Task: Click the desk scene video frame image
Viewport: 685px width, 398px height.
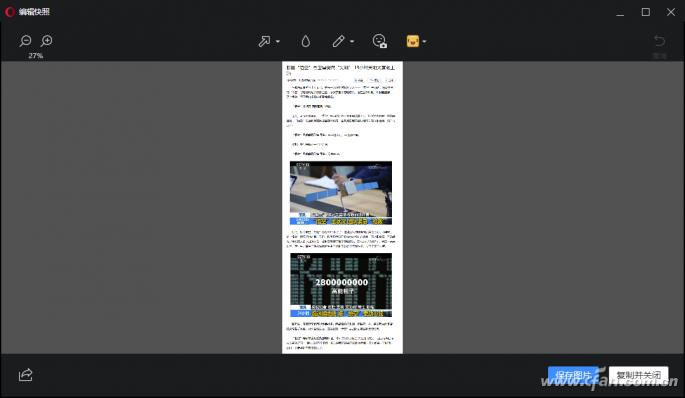Action: click(341, 193)
